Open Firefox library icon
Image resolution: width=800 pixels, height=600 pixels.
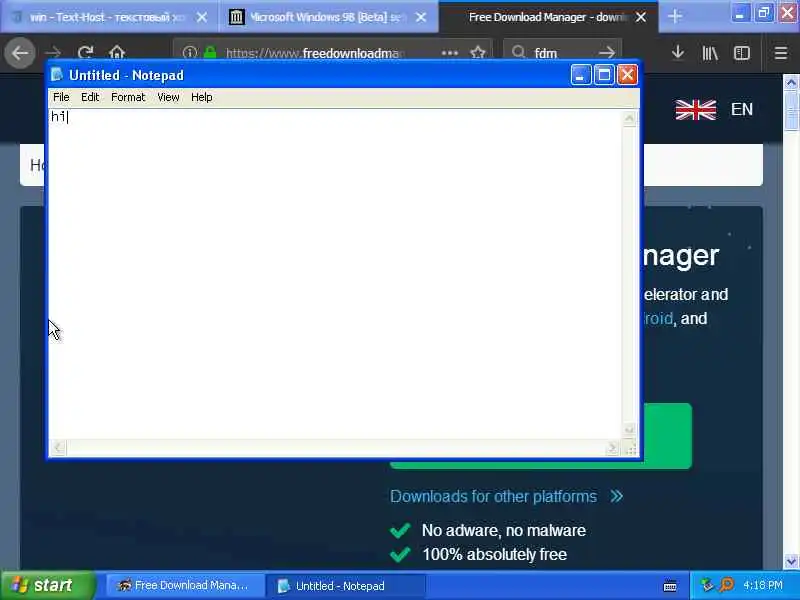click(x=710, y=53)
